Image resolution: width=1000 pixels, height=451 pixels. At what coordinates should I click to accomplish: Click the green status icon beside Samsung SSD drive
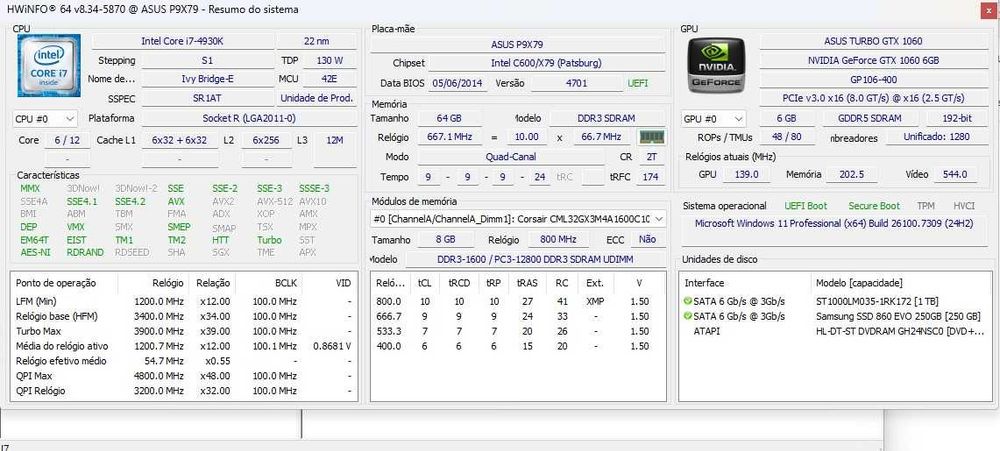pos(688,316)
